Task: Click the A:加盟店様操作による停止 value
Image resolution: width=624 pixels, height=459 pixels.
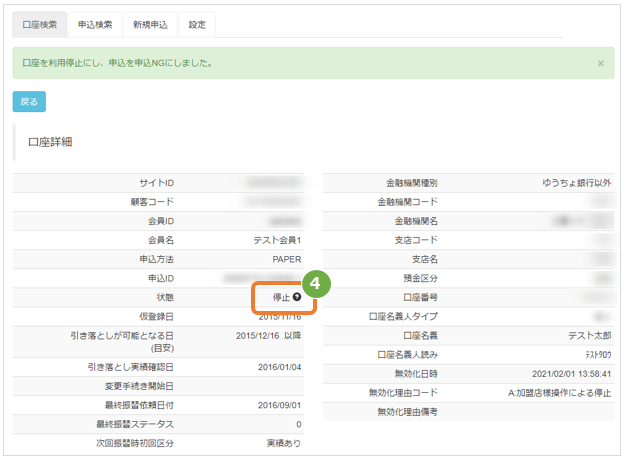Action: (560, 393)
